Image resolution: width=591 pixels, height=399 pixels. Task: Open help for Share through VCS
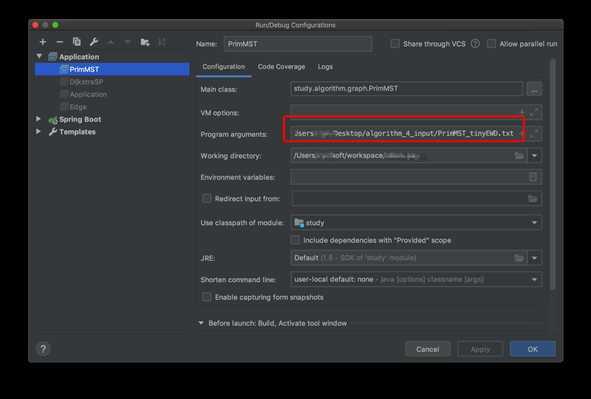(x=475, y=44)
